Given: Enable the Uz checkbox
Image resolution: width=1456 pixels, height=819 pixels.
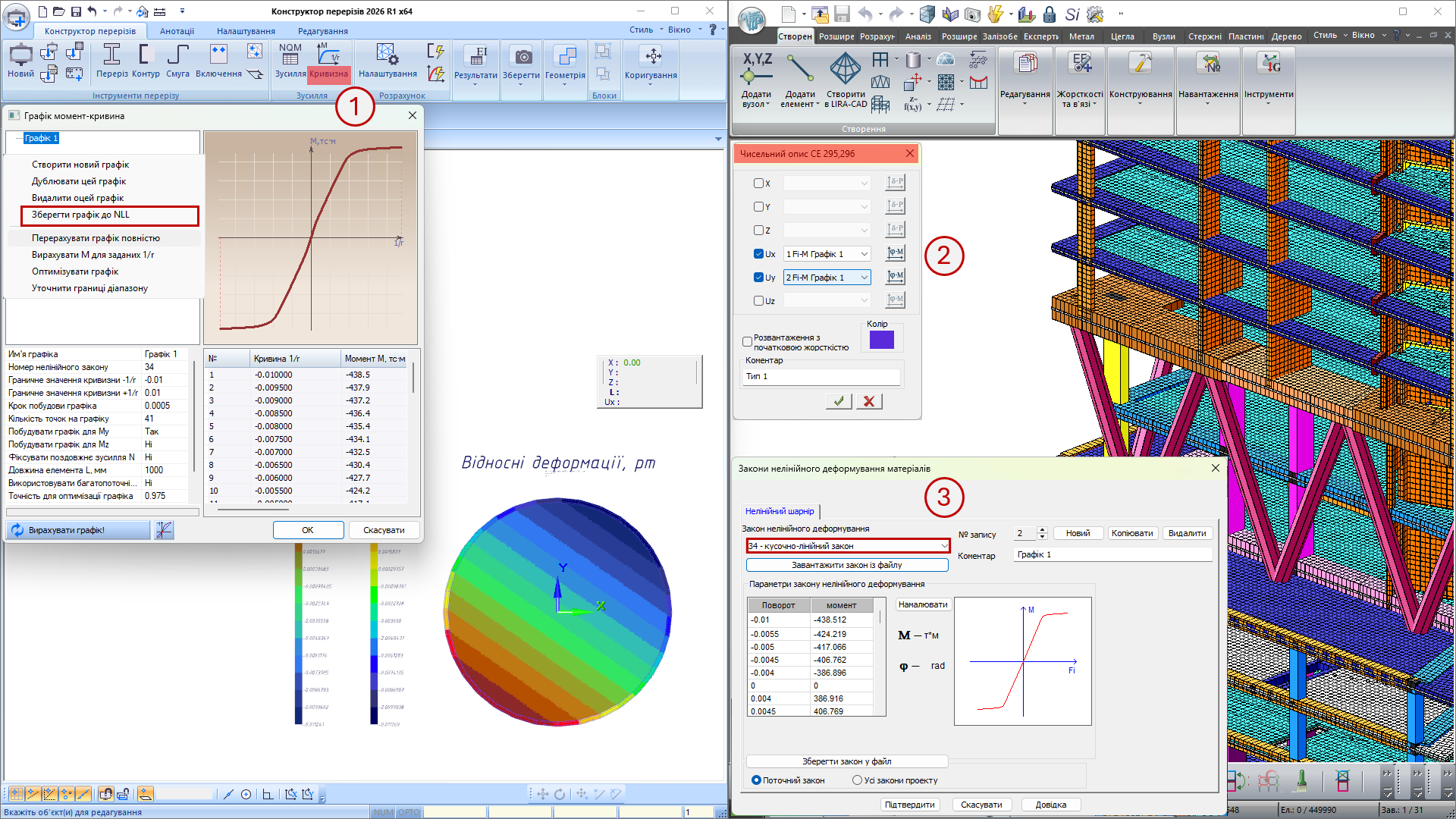Looking at the screenshot, I should click(x=758, y=301).
